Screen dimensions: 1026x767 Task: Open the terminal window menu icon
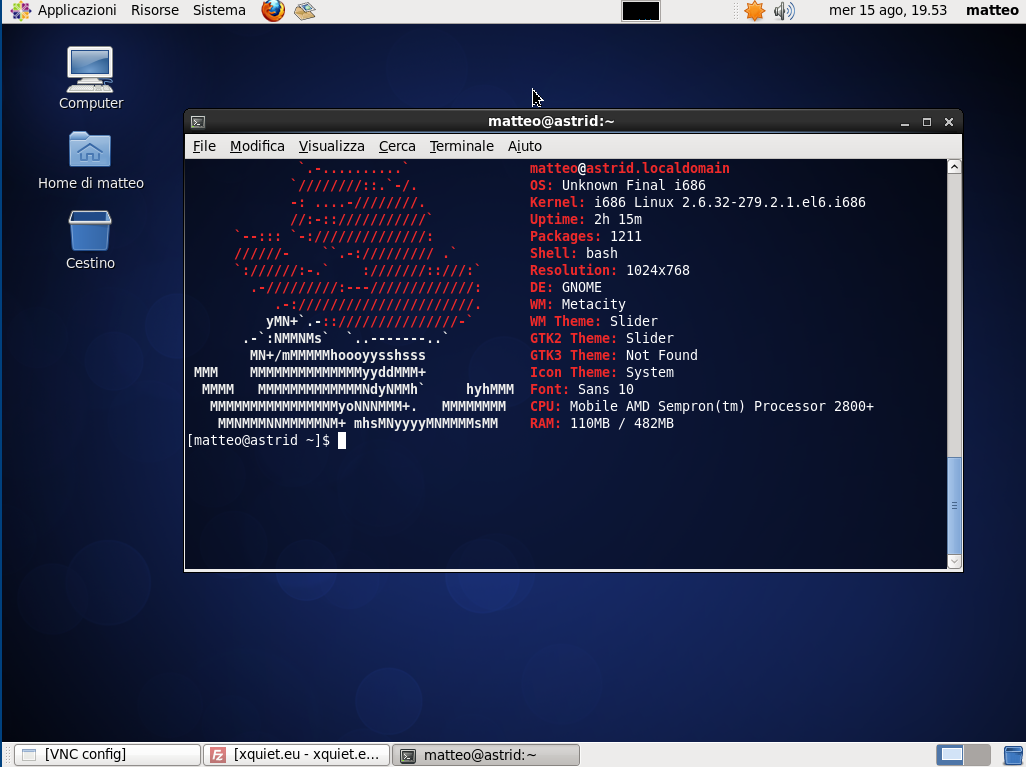[198, 122]
